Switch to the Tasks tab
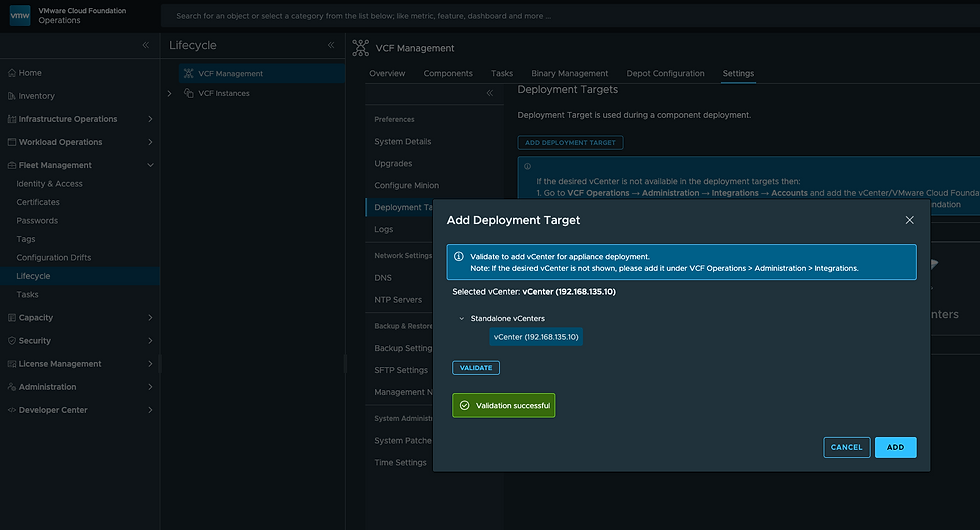Image resolution: width=980 pixels, height=530 pixels. 502,74
